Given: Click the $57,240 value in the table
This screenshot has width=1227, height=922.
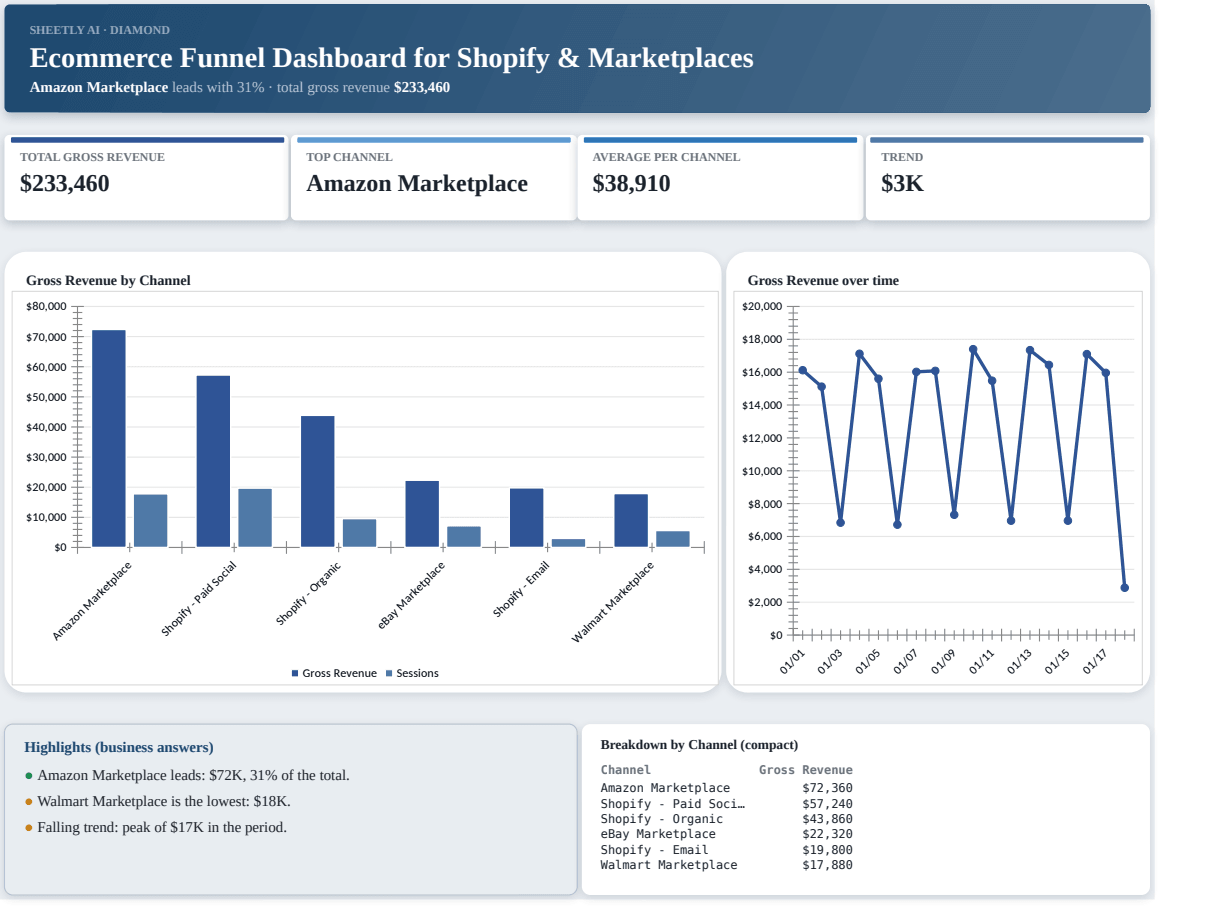Looking at the screenshot, I should coord(828,804).
